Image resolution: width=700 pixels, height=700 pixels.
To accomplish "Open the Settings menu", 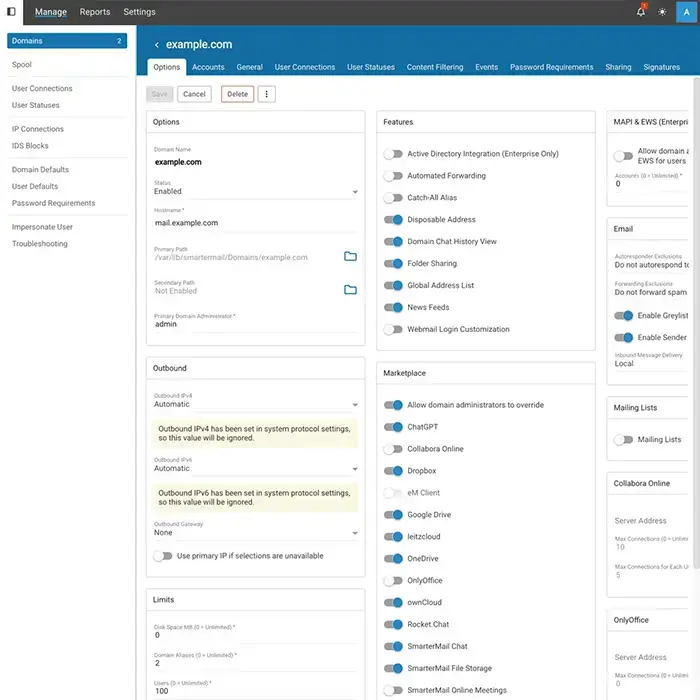I will [x=139, y=12].
